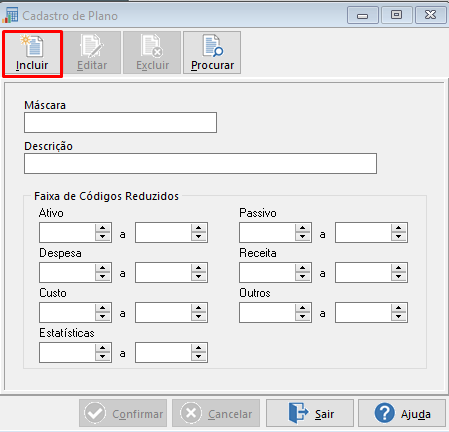Decrease the Outros end value

[x=399, y=317]
